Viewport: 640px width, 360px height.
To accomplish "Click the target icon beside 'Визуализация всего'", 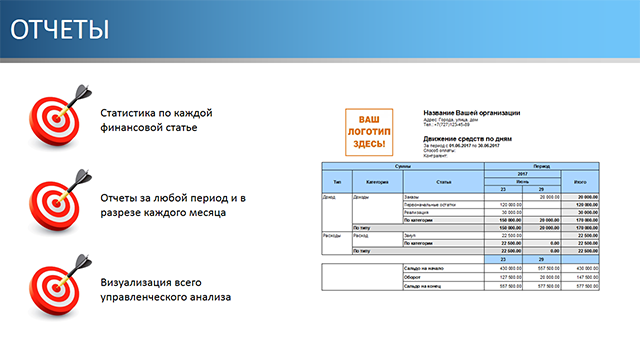I will [x=60, y=287].
